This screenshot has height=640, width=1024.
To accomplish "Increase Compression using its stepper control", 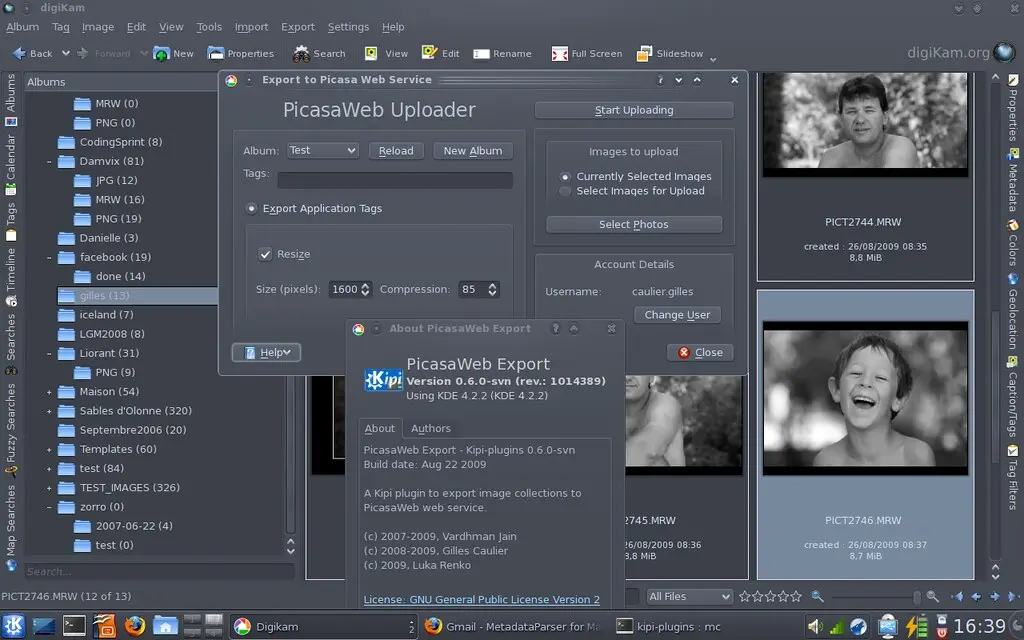I will [492, 285].
